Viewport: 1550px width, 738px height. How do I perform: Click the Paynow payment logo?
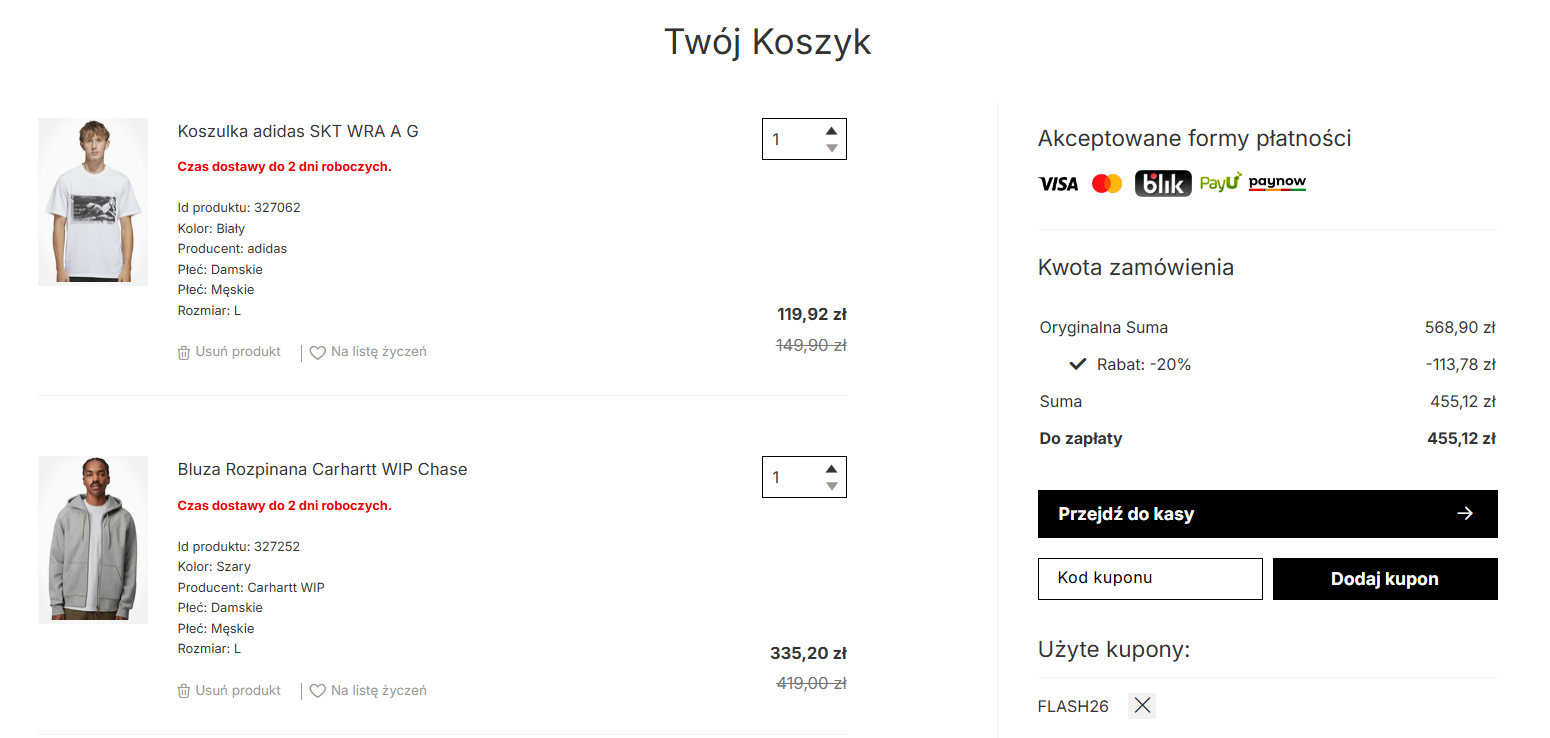[x=1277, y=183]
